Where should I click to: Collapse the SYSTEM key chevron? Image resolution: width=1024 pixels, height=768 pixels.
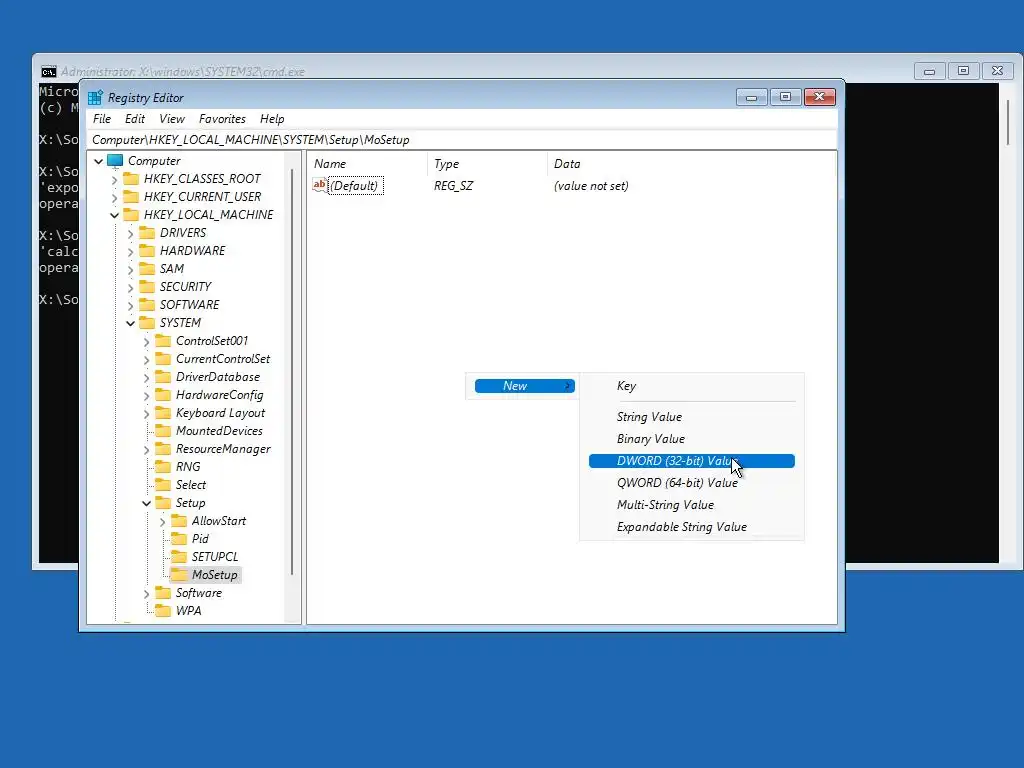[x=131, y=323]
